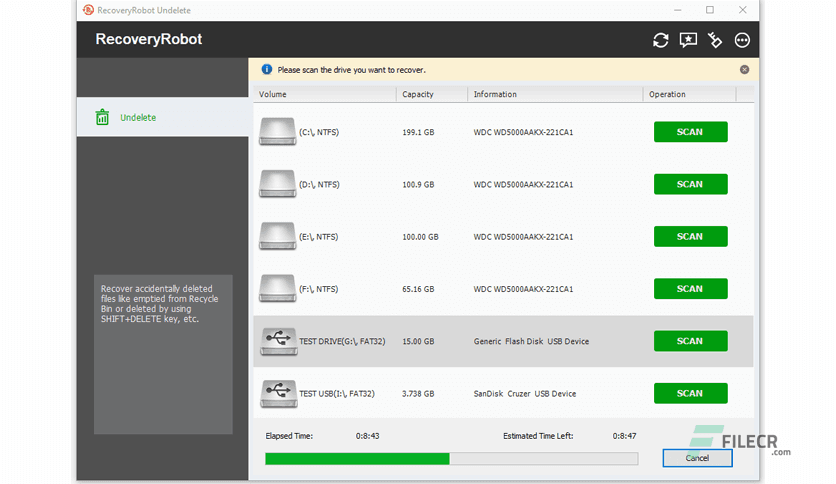Open the more options ellipsis icon
The height and width of the screenshot is (484, 836).
click(x=742, y=40)
